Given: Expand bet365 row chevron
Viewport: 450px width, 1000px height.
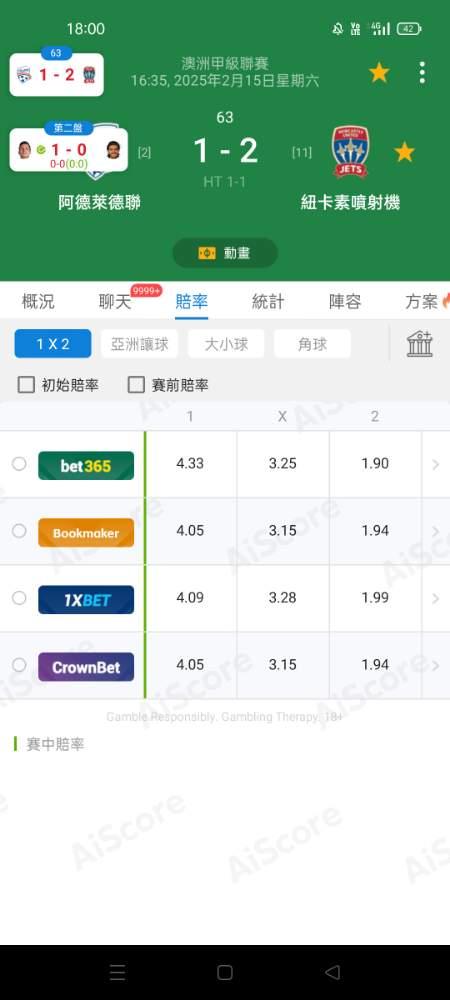Looking at the screenshot, I should [436, 464].
